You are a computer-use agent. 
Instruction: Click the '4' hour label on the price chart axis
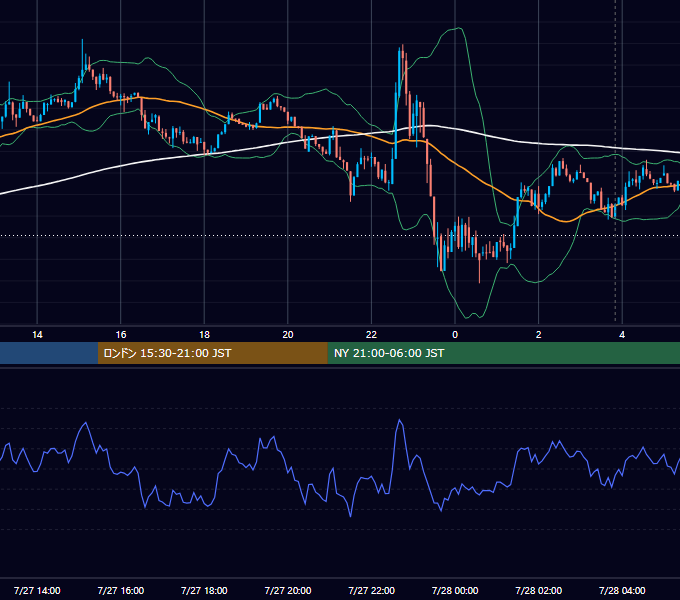[622, 335]
